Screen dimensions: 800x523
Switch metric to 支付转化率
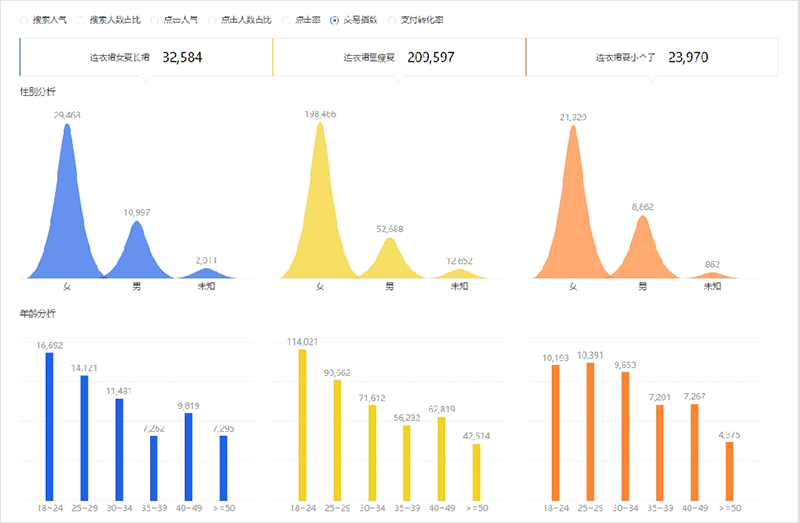[x=392, y=20]
